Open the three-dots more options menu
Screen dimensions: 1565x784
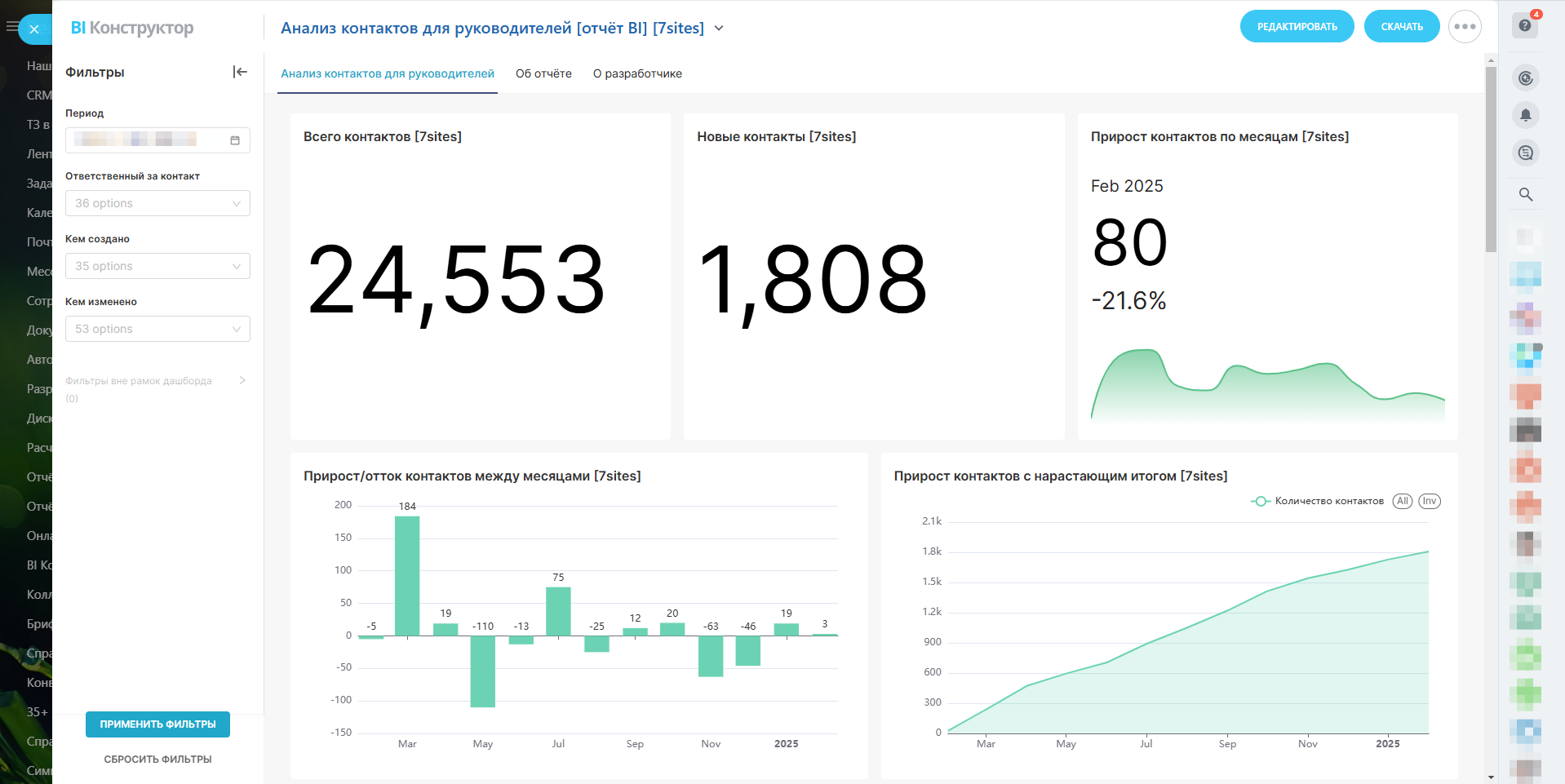tap(1465, 27)
